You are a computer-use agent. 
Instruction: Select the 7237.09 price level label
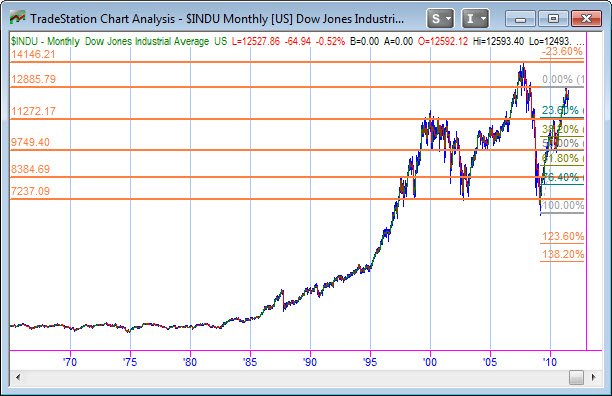30,191
